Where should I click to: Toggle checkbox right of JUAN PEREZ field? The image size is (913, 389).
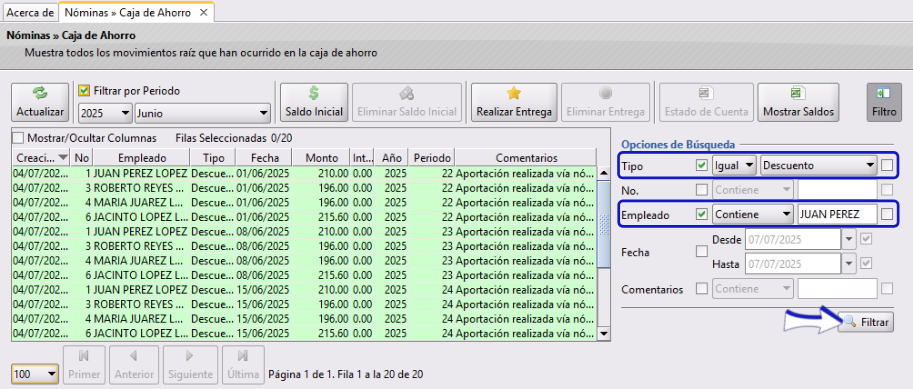point(887,214)
